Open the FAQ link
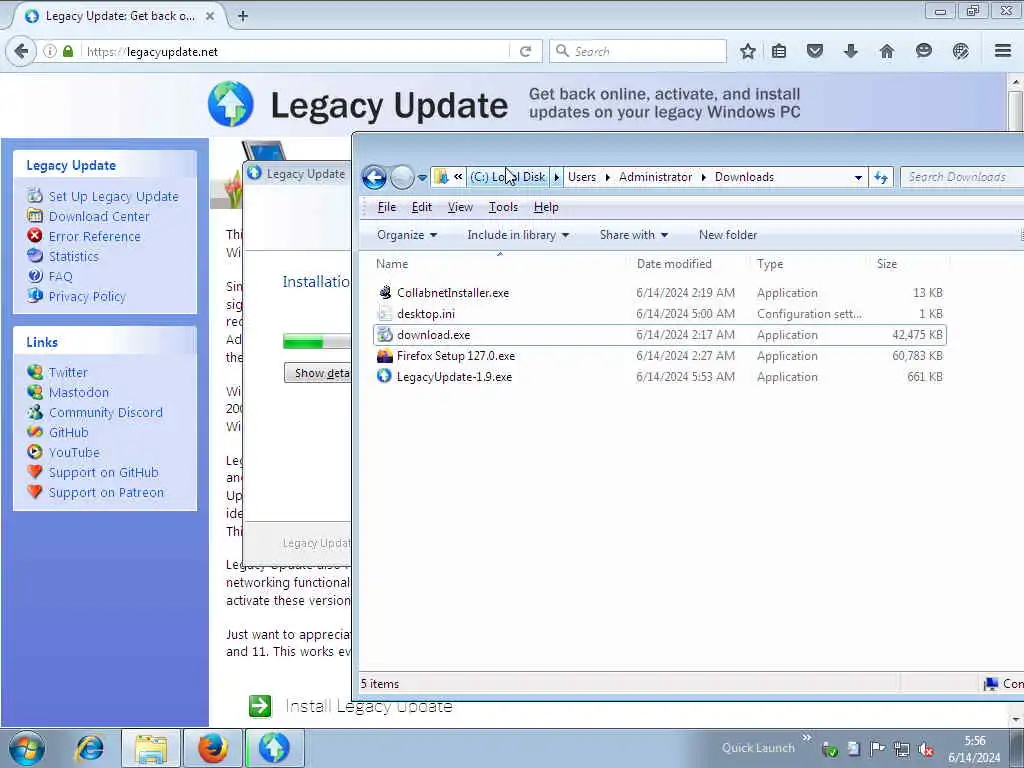 tap(60, 276)
